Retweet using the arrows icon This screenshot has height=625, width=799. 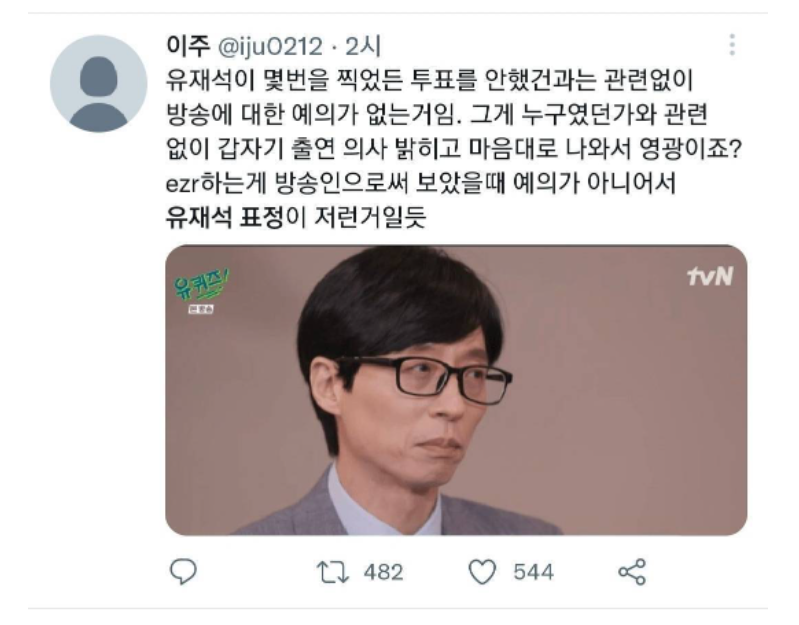coord(333,572)
